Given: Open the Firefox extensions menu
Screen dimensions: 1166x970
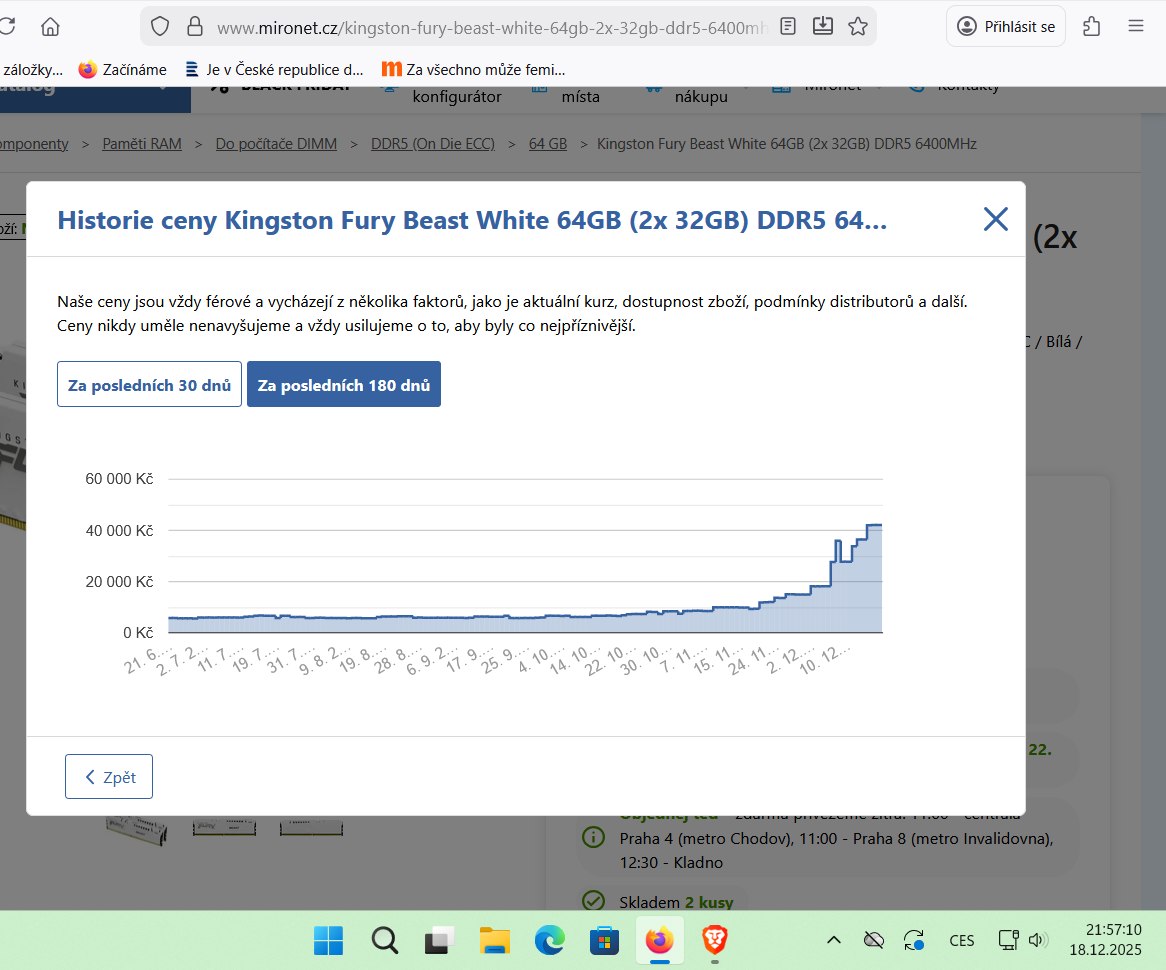Looking at the screenshot, I should pyautogui.click(x=1092, y=27).
